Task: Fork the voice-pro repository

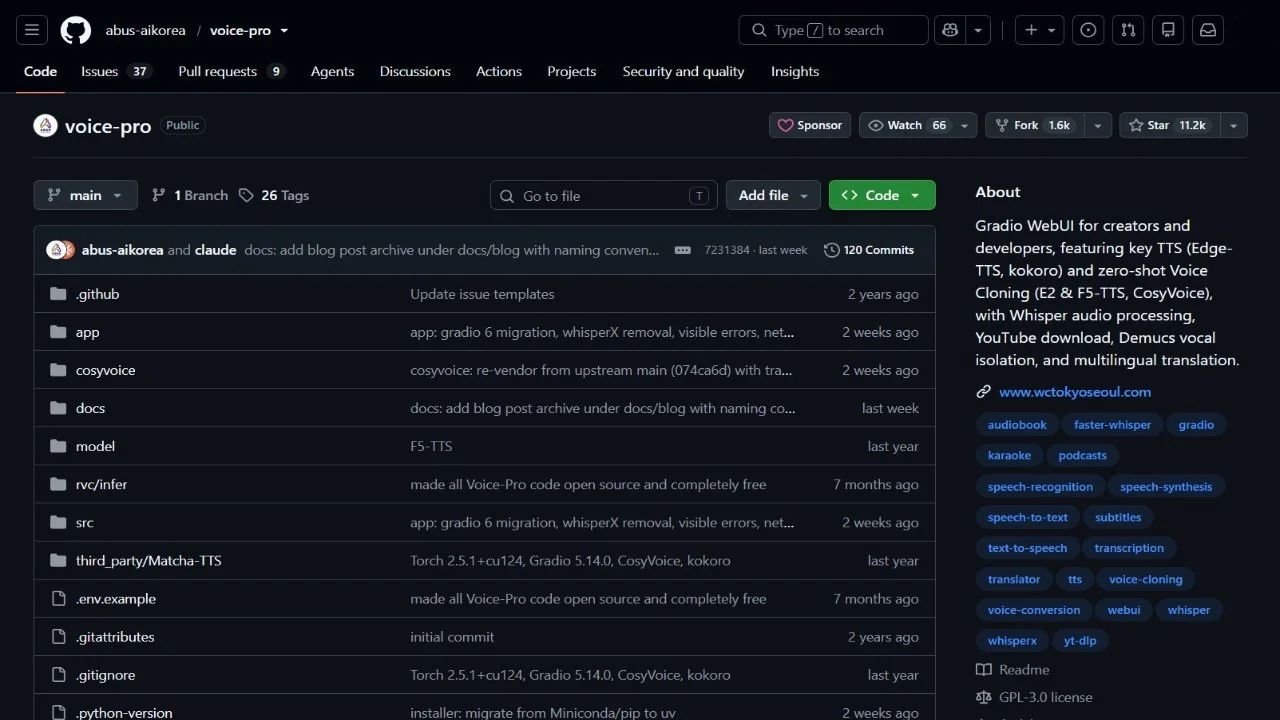Action: tap(1035, 125)
